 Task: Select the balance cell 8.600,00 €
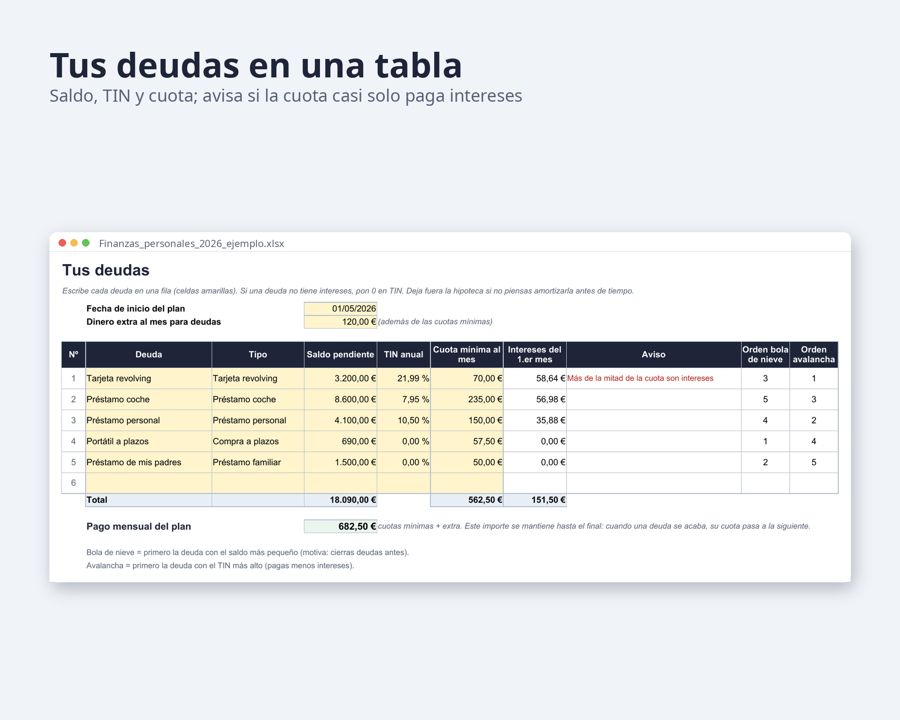(340, 399)
